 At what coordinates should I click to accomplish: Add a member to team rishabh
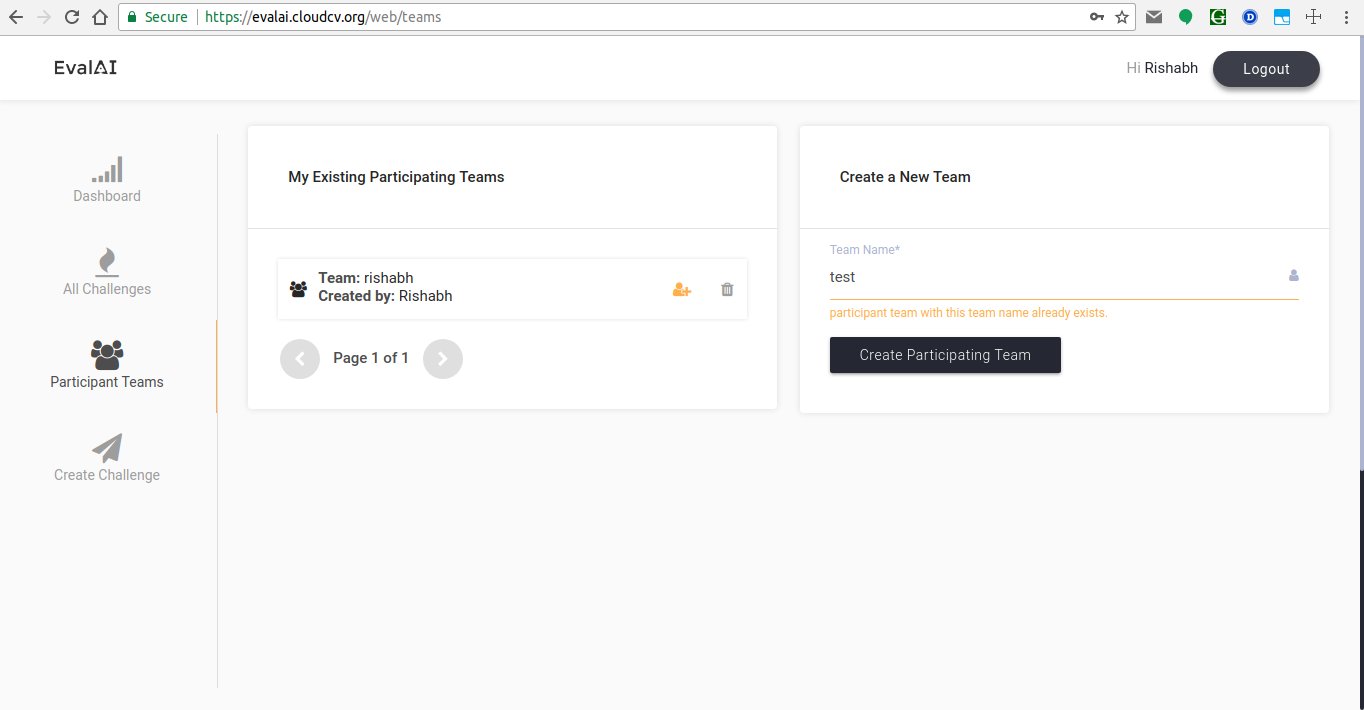pyautogui.click(x=682, y=289)
